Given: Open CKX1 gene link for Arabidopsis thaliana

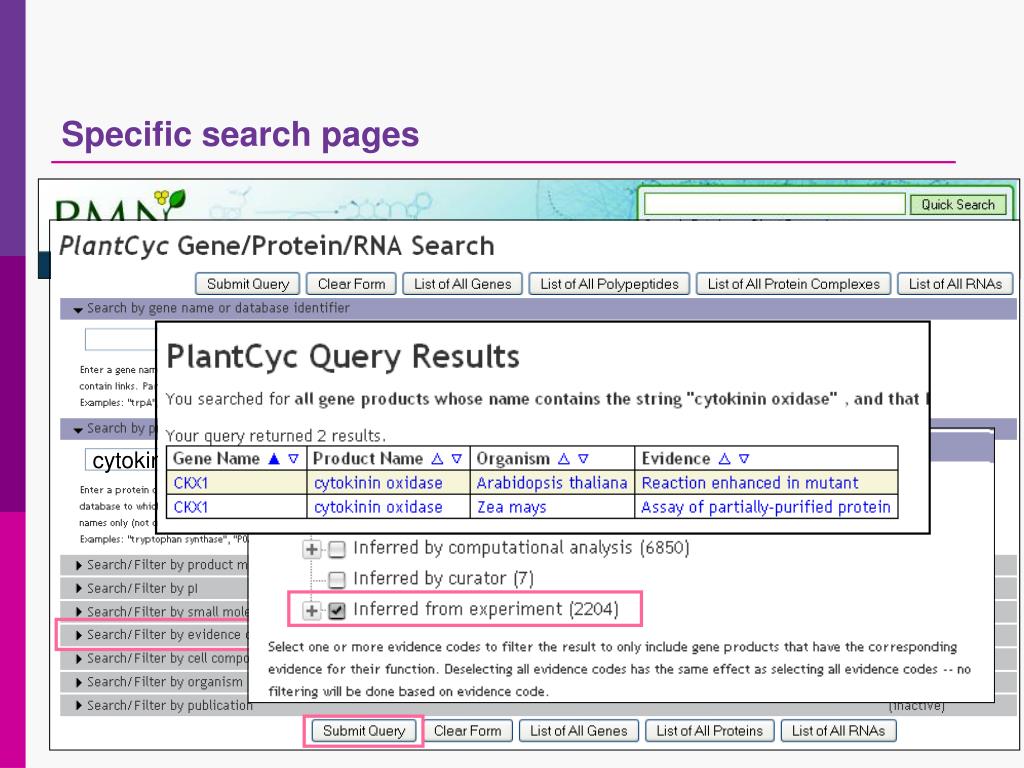Looking at the screenshot, I should coord(191,483).
